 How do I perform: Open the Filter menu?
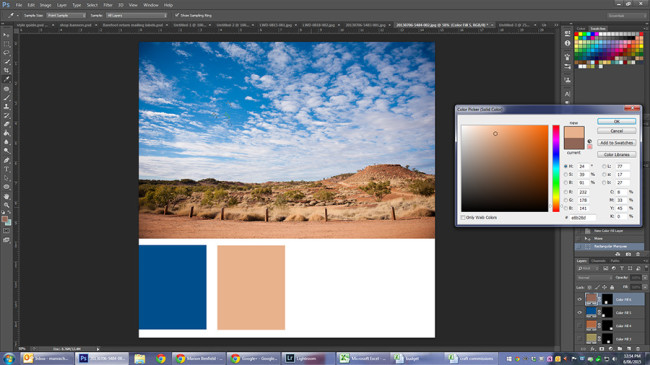(x=108, y=5)
